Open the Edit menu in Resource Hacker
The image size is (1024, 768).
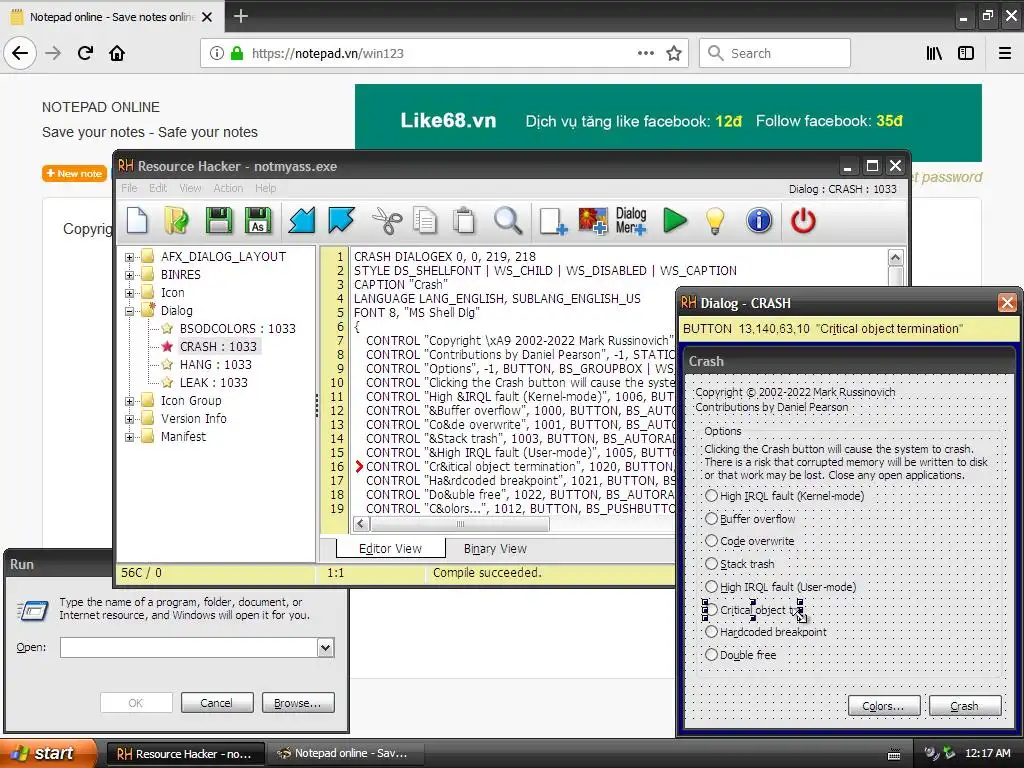click(x=158, y=188)
